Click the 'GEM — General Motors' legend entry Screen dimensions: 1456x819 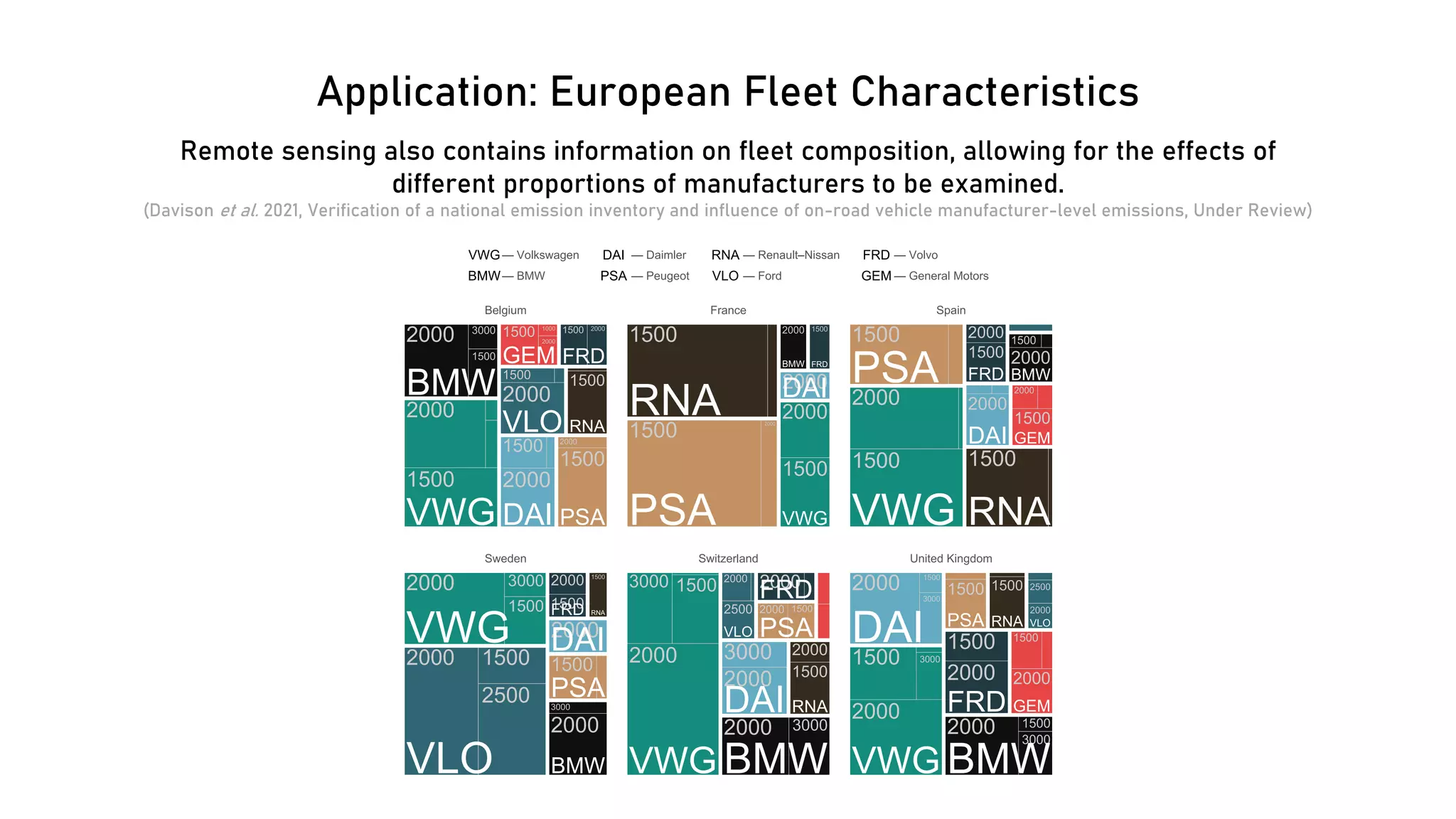(925, 276)
